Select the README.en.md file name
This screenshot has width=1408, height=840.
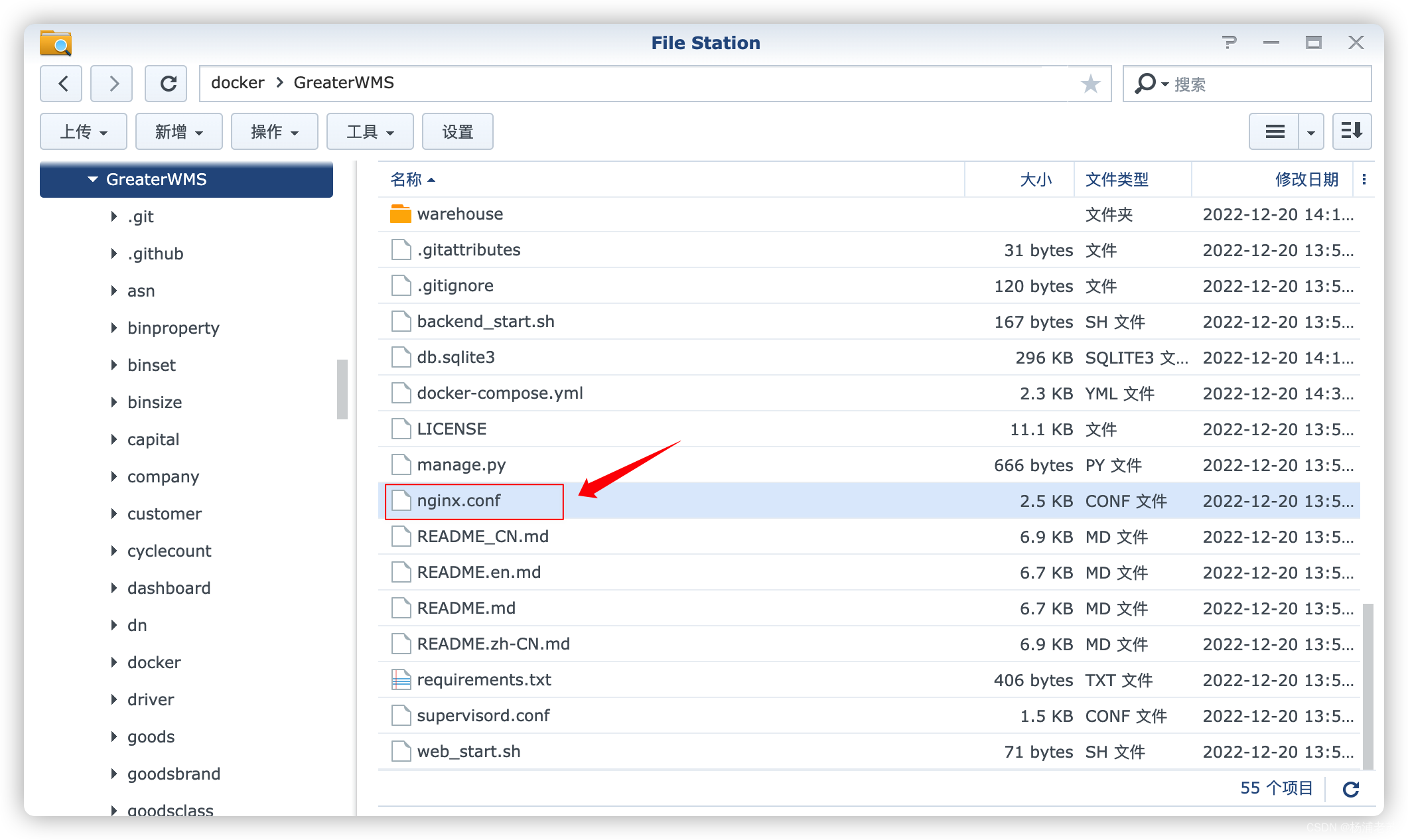pos(479,572)
